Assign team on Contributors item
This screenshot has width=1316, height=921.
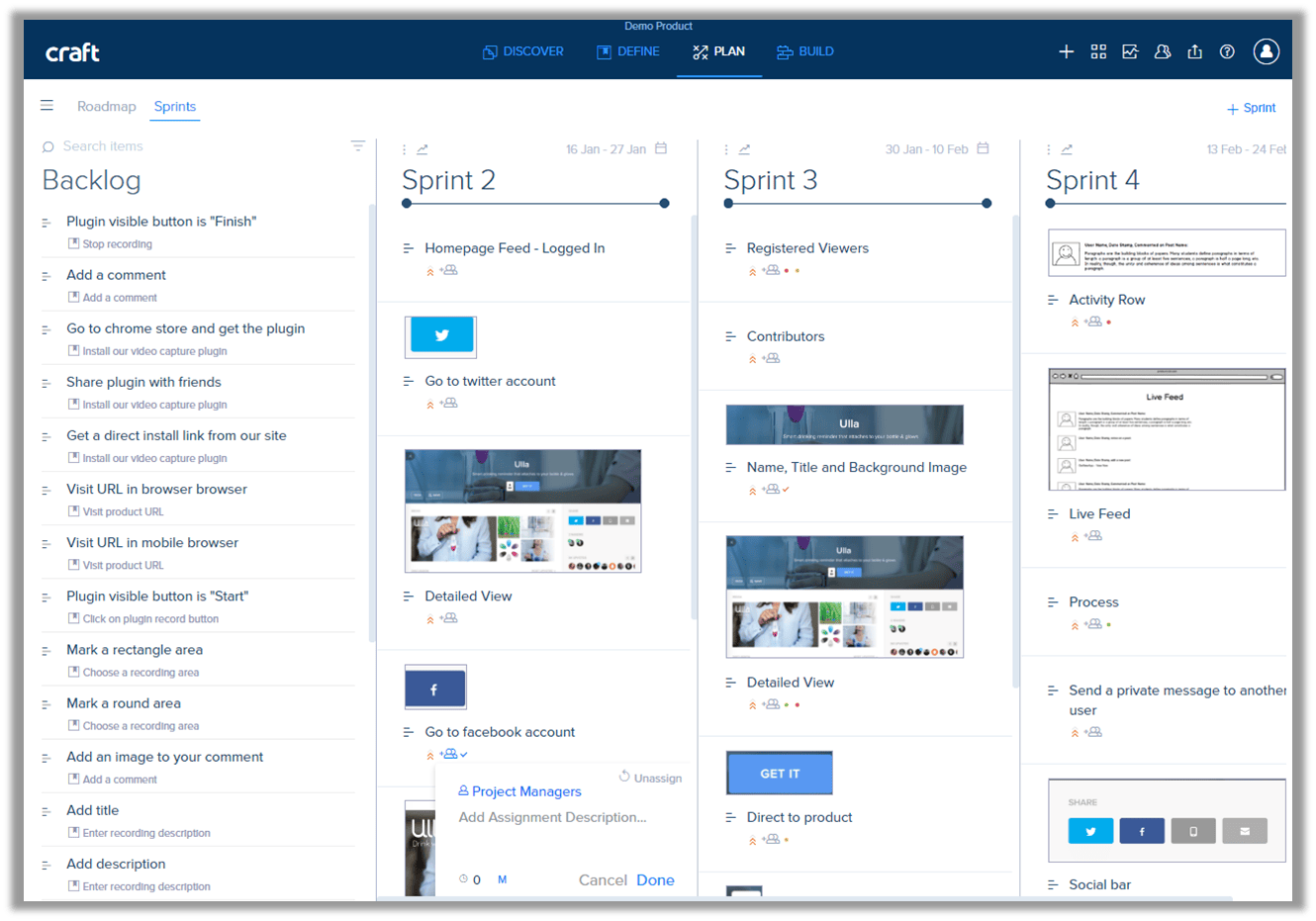click(x=771, y=358)
